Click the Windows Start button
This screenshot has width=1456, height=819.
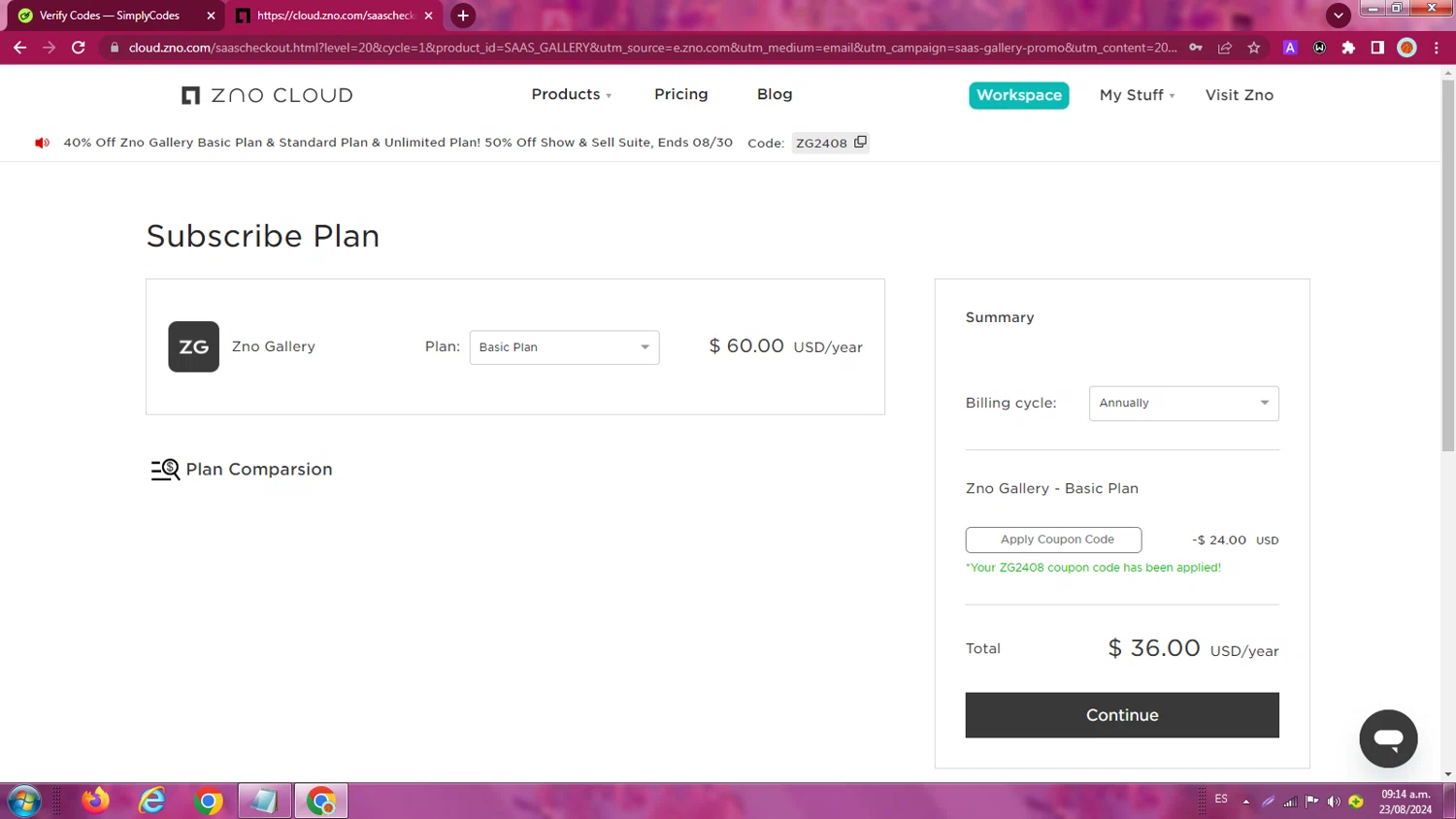23,801
